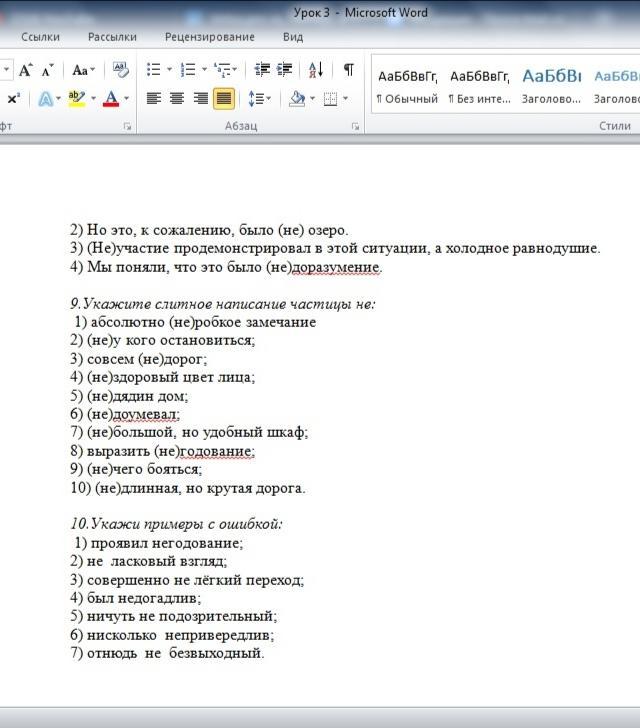
Task: Click the line '(не)здоровый цвет лица'
Action: coord(171,377)
